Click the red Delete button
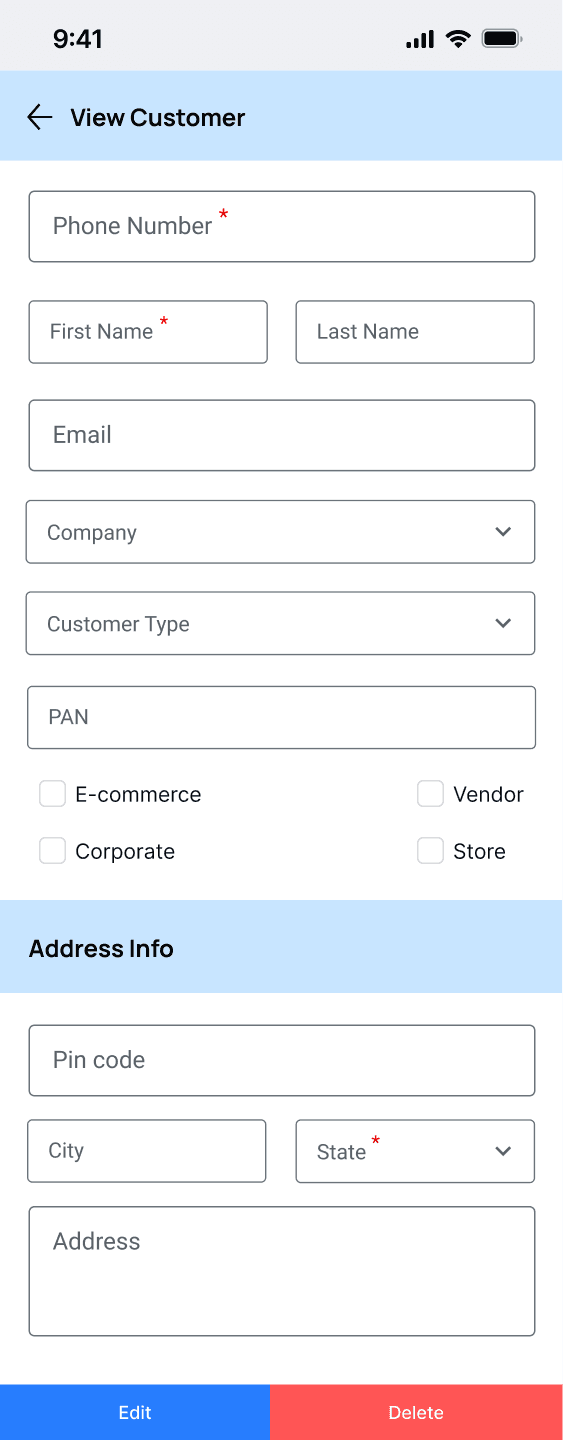563x1440 pixels. point(416,1412)
